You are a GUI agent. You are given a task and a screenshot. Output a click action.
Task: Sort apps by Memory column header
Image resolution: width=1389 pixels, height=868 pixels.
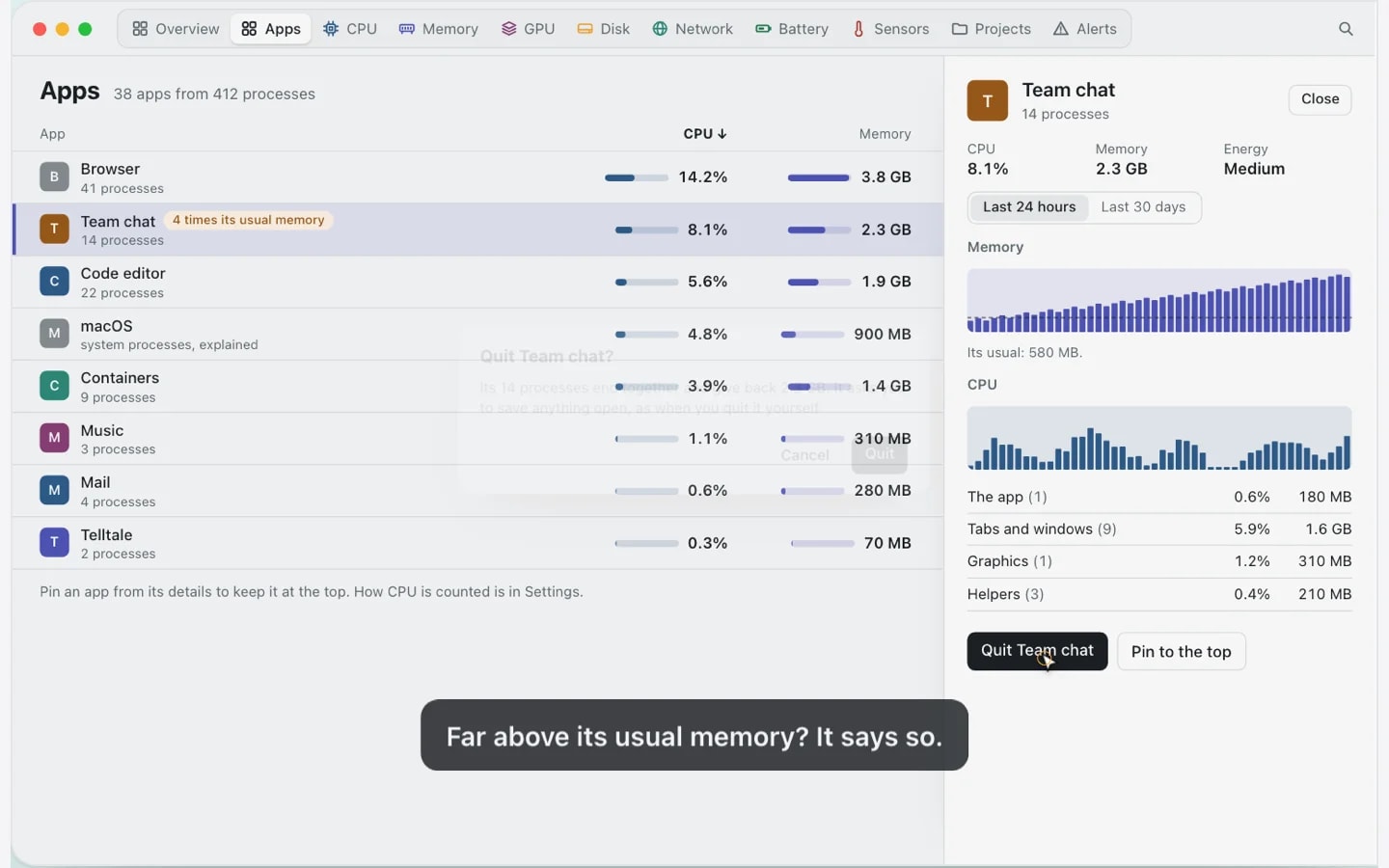[x=885, y=134]
